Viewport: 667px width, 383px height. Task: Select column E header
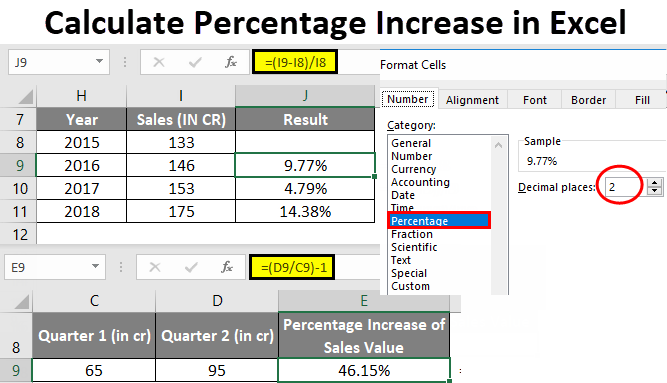(x=364, y=301)
